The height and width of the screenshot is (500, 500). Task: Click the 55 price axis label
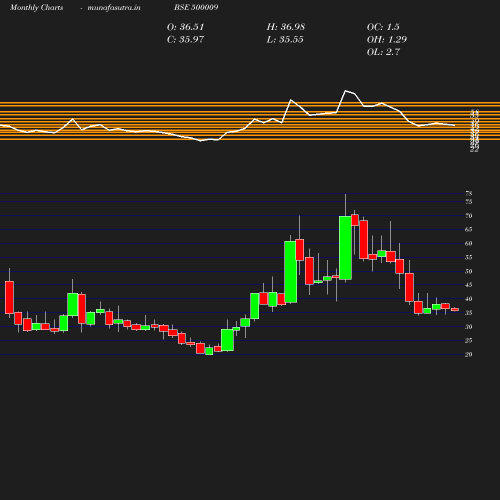(x=469, y=257)
